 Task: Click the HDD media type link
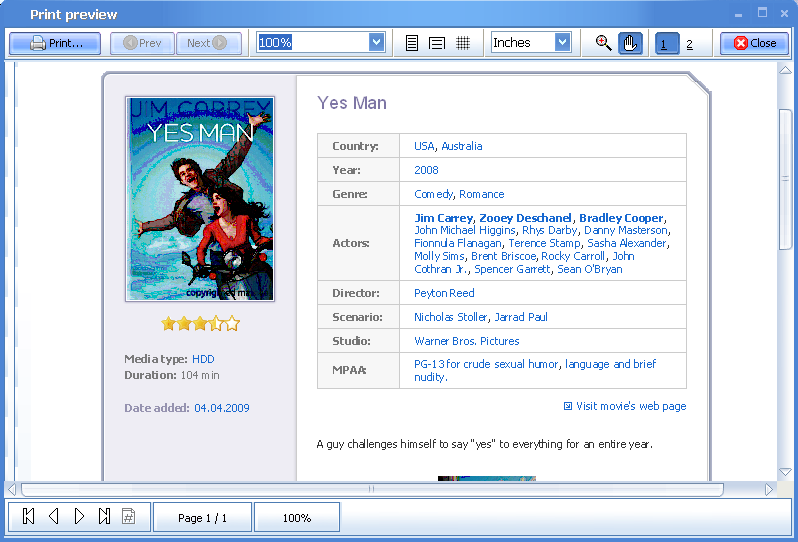(x=203, y=359)
